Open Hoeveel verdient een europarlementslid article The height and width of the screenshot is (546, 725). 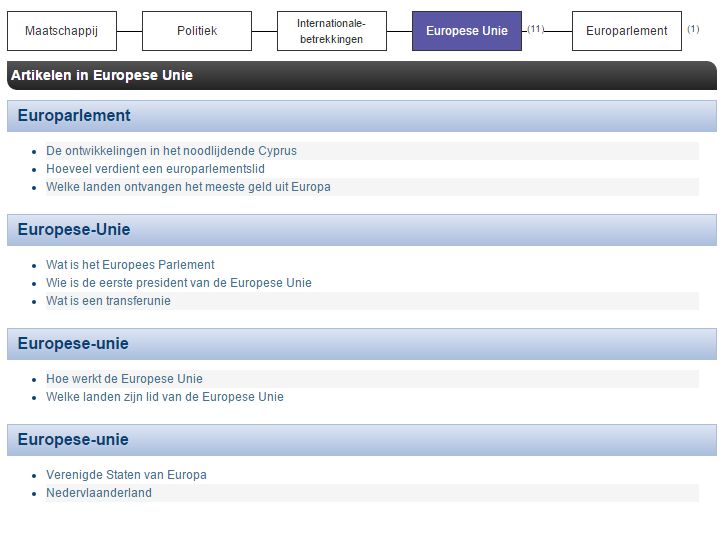pyautogui.click(x=155, y=169)
